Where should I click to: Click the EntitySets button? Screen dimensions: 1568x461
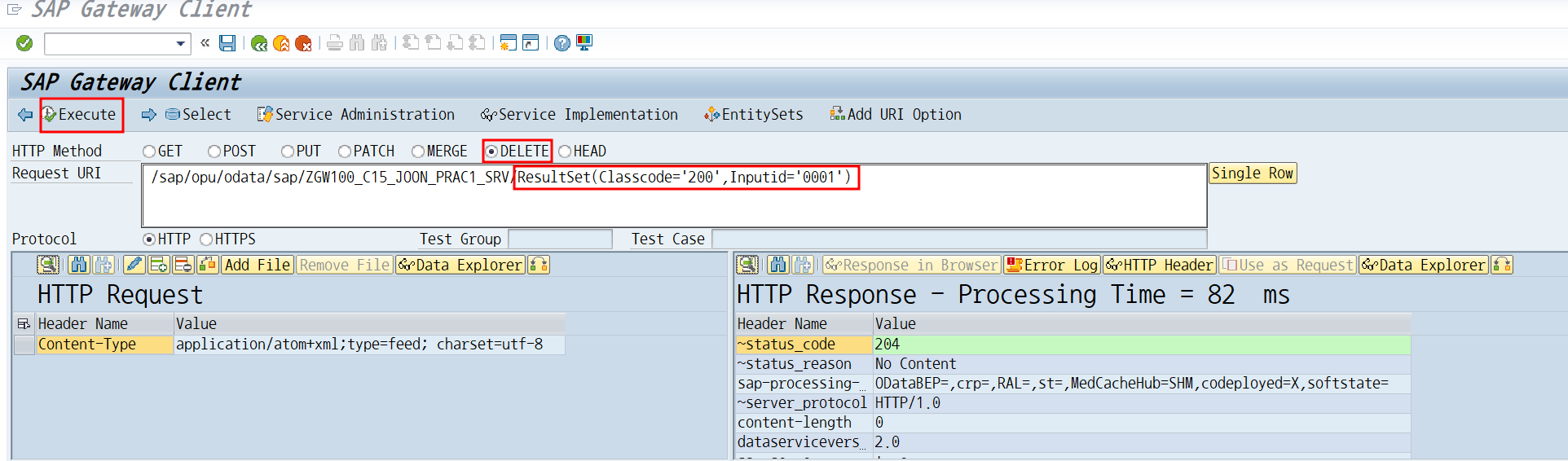(754, 115)
